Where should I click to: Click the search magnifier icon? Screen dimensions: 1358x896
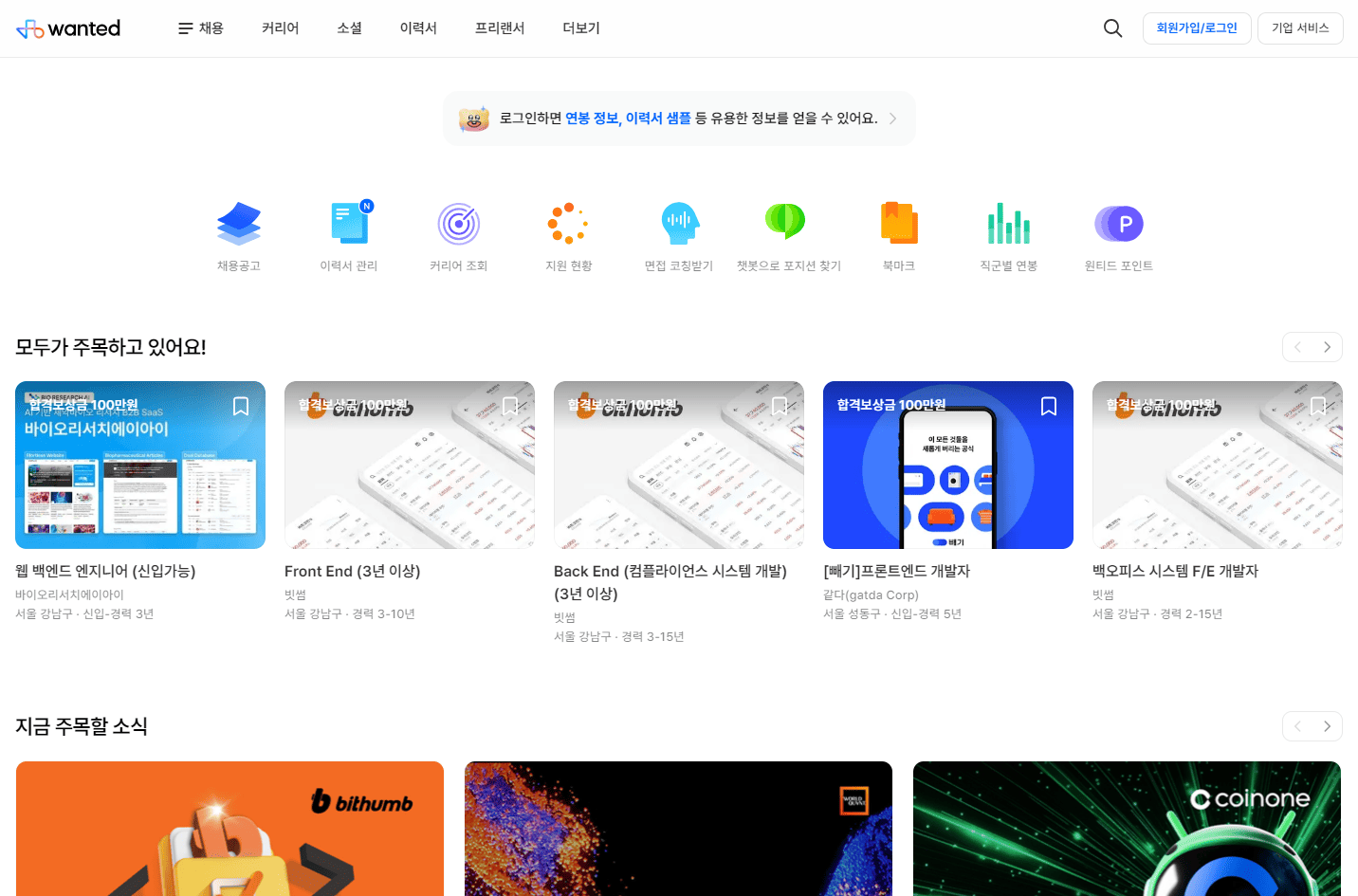click(x=1112, y=28)
